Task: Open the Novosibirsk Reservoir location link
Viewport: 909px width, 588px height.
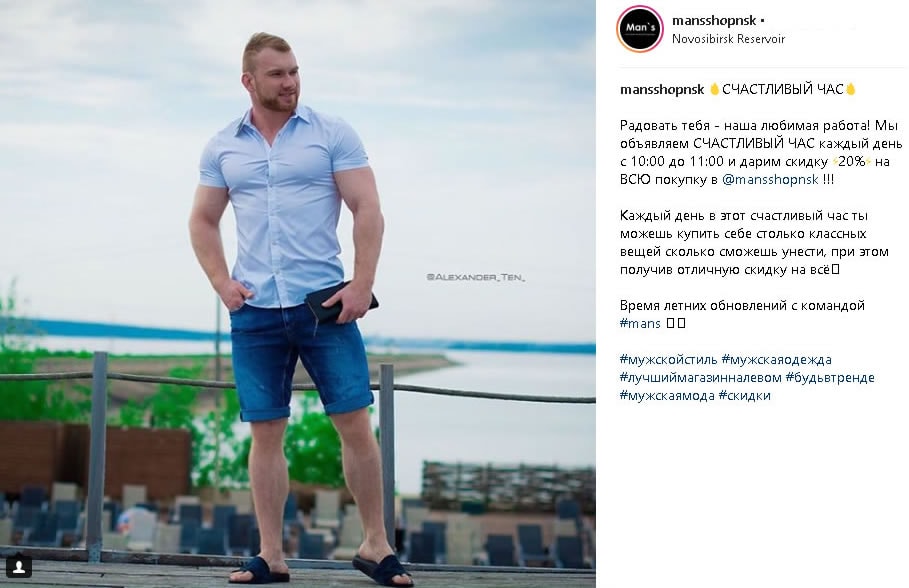Action: click(728, 39)
